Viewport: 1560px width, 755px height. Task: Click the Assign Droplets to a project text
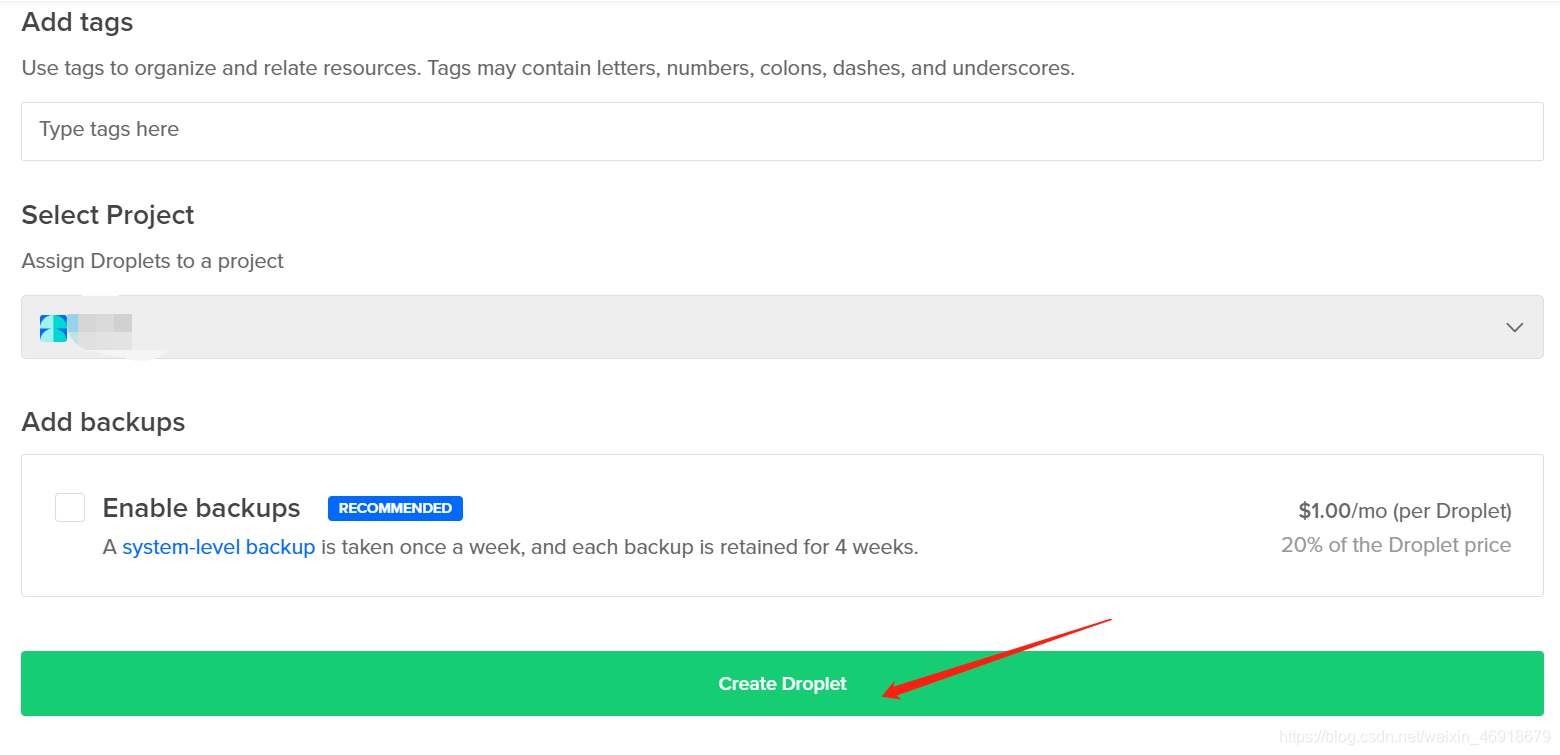(152, 261)
